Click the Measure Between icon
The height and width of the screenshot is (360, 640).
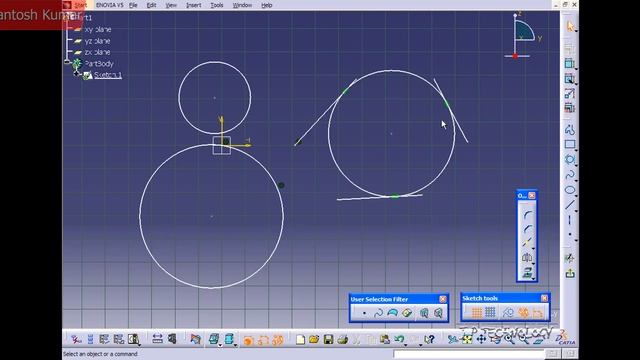(157, 339)
